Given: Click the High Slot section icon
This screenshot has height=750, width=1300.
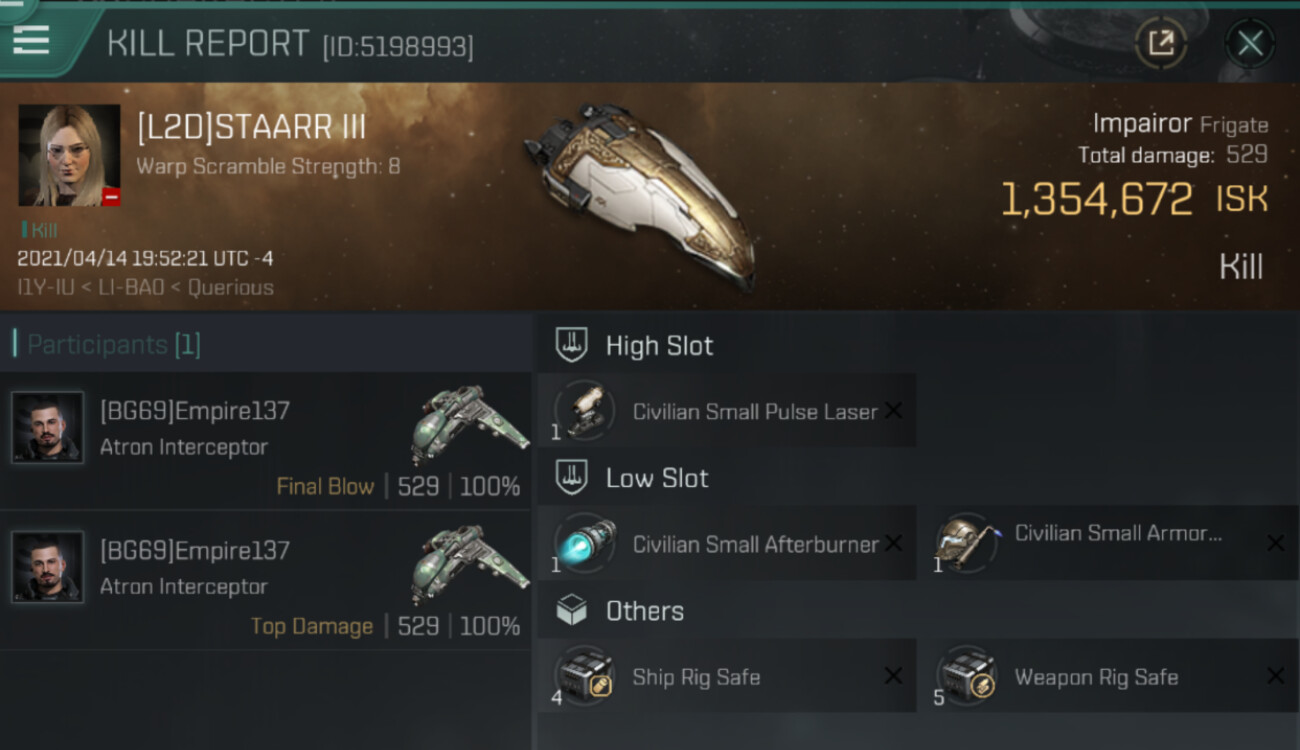Looking at the screenshot, I should (572, 346).
